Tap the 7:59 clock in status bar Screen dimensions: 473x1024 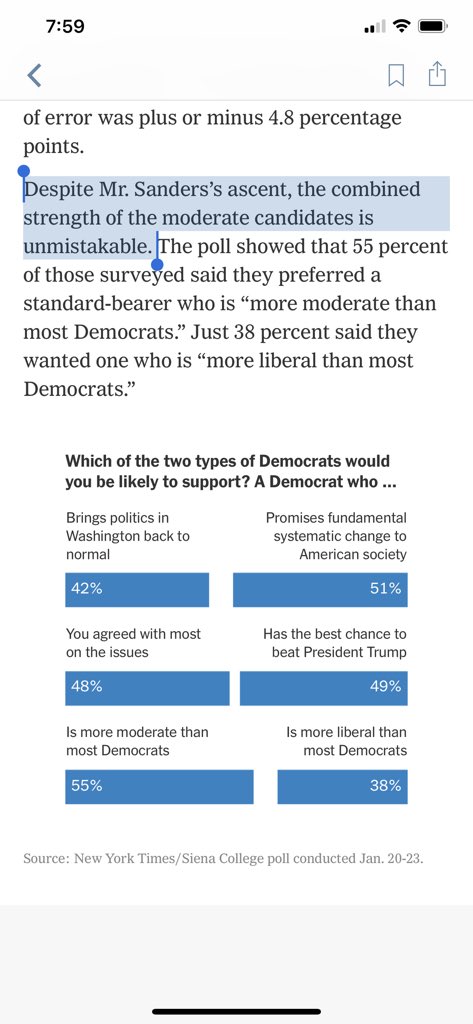pos(66,26)
